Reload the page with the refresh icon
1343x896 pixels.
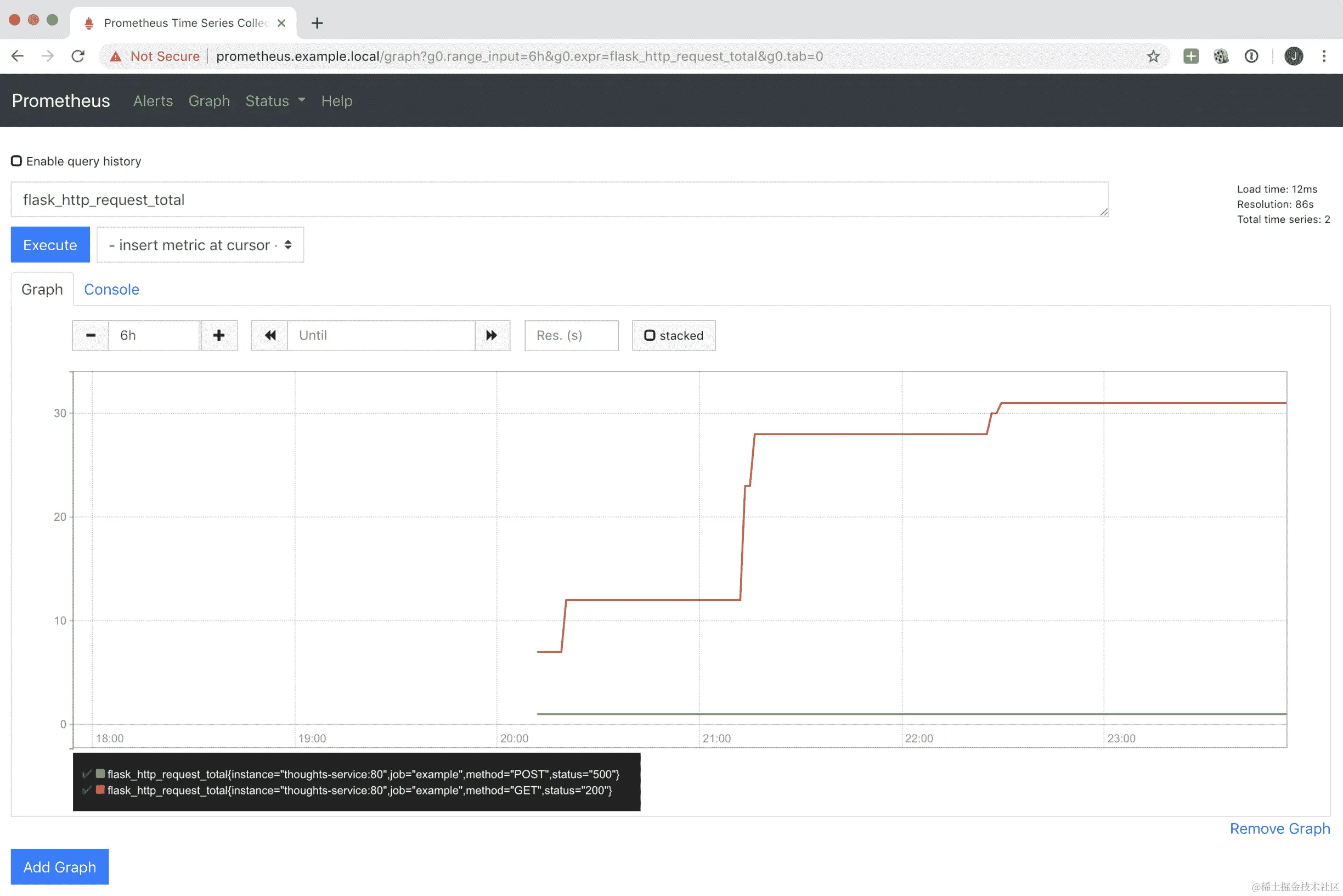click(x=78, y=56)
